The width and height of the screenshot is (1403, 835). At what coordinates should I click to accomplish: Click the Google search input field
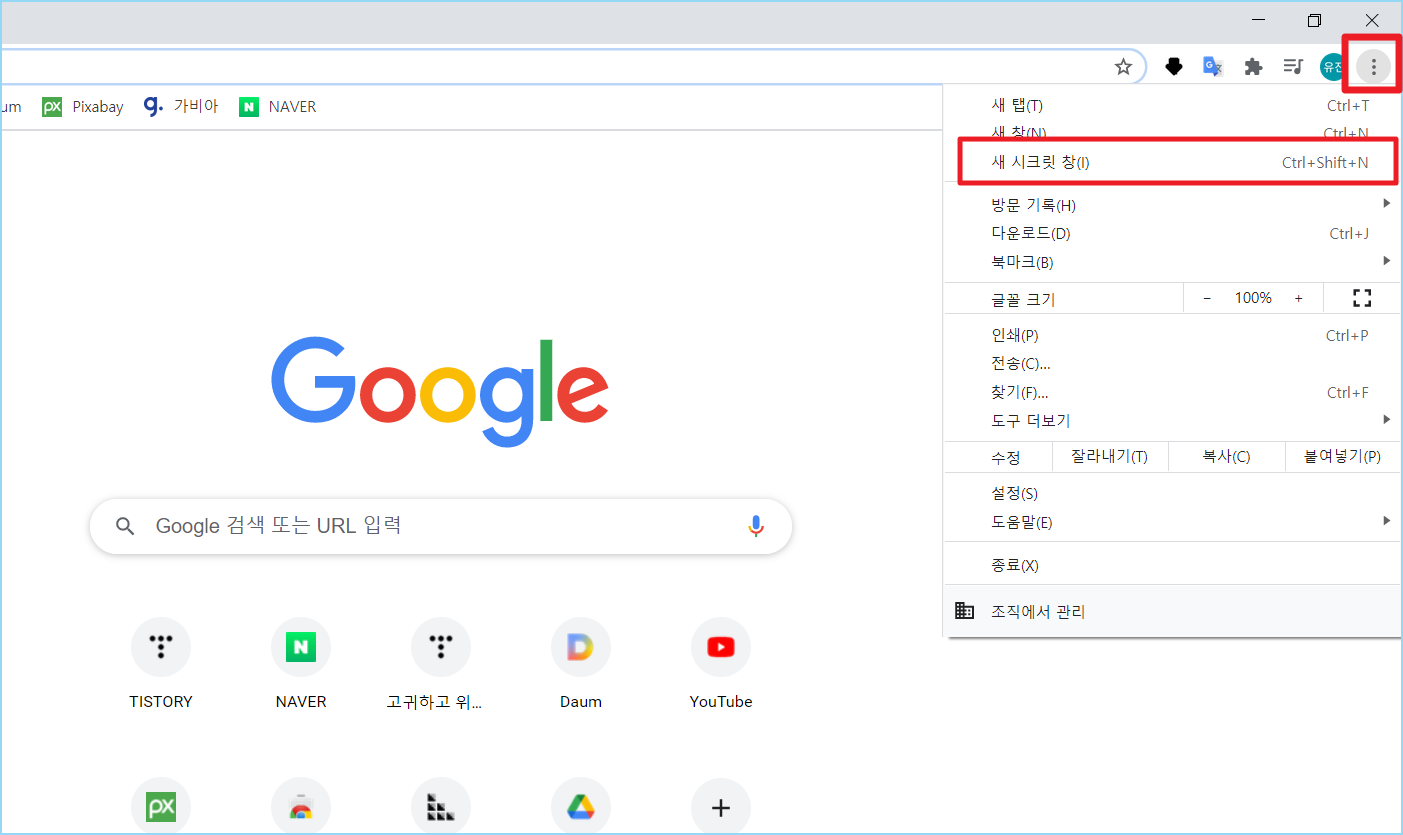pos(441,526)
